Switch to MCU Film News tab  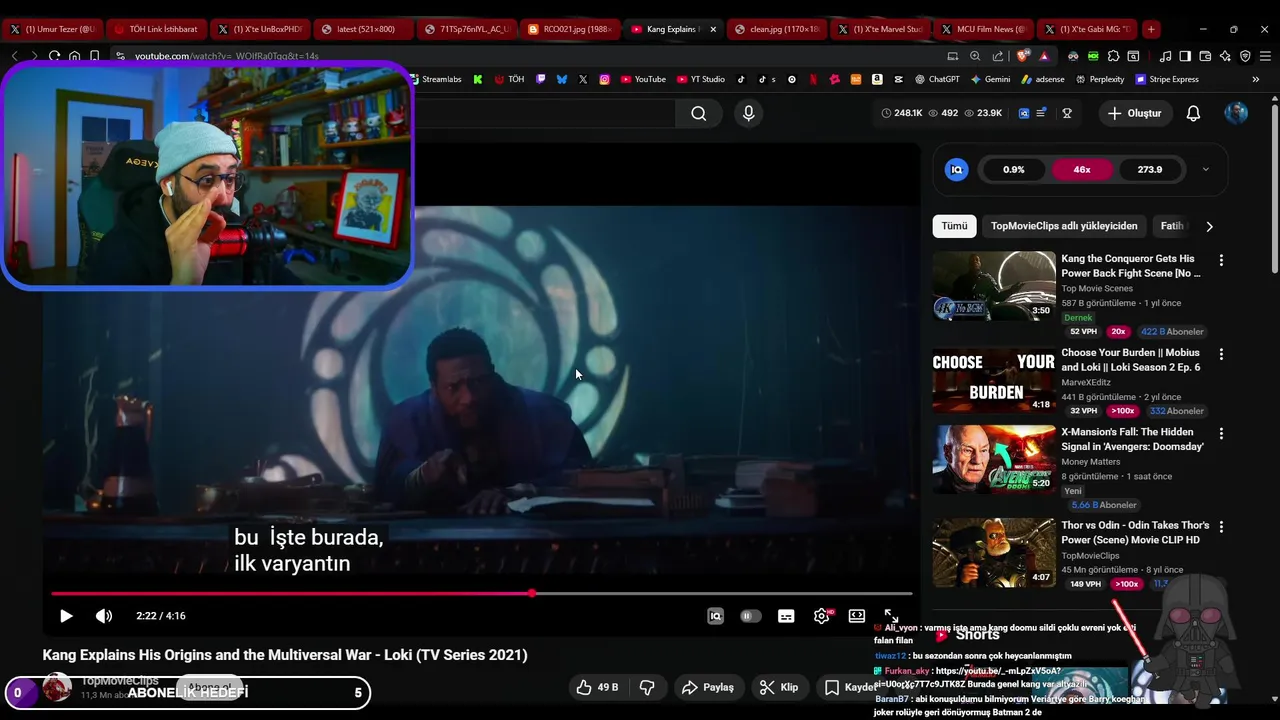click(983, 29)
